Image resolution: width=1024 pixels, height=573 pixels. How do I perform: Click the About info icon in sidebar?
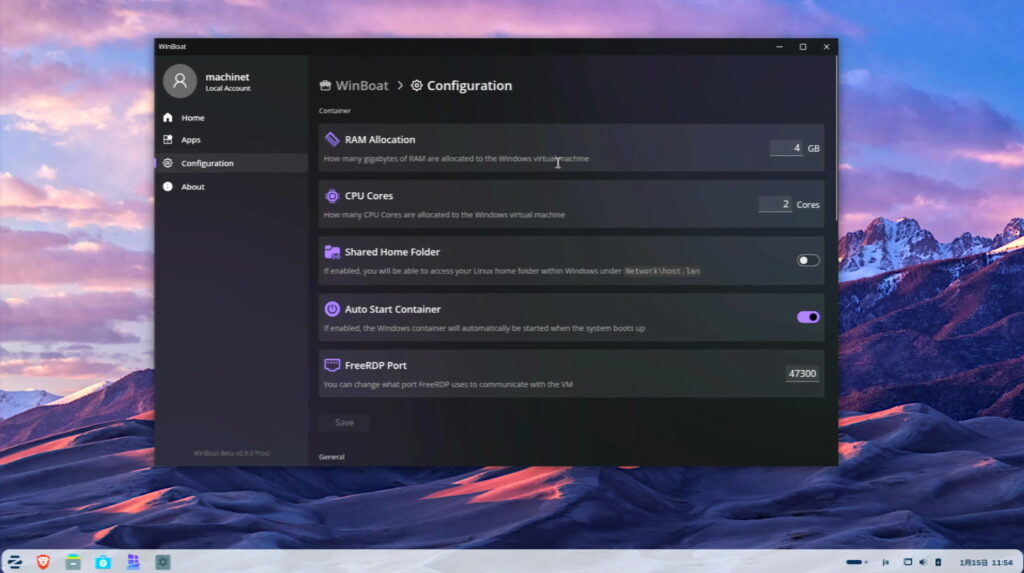tap(168, 187)
